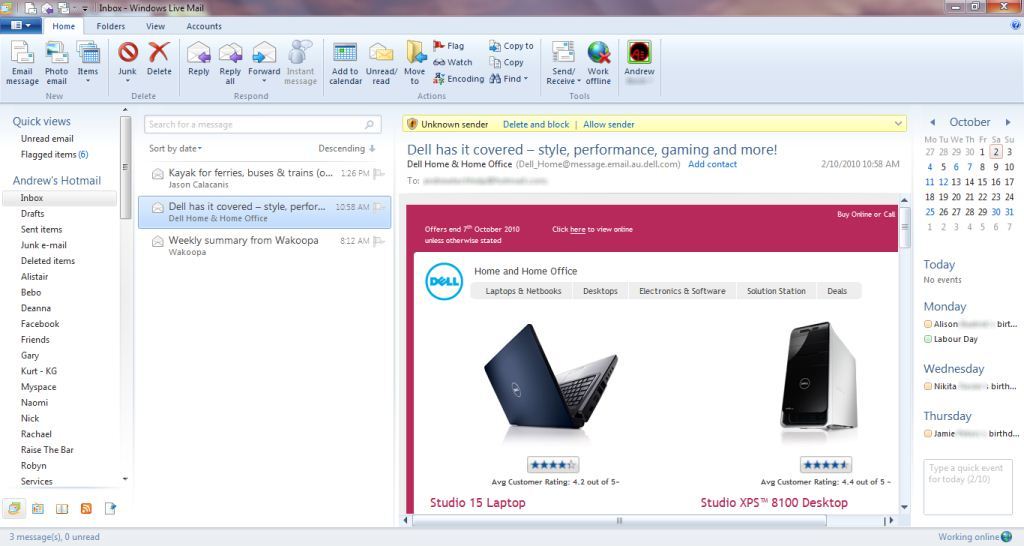1024x546 pixels.
Task: Switch to the View tab
Action: click(155, 26)
